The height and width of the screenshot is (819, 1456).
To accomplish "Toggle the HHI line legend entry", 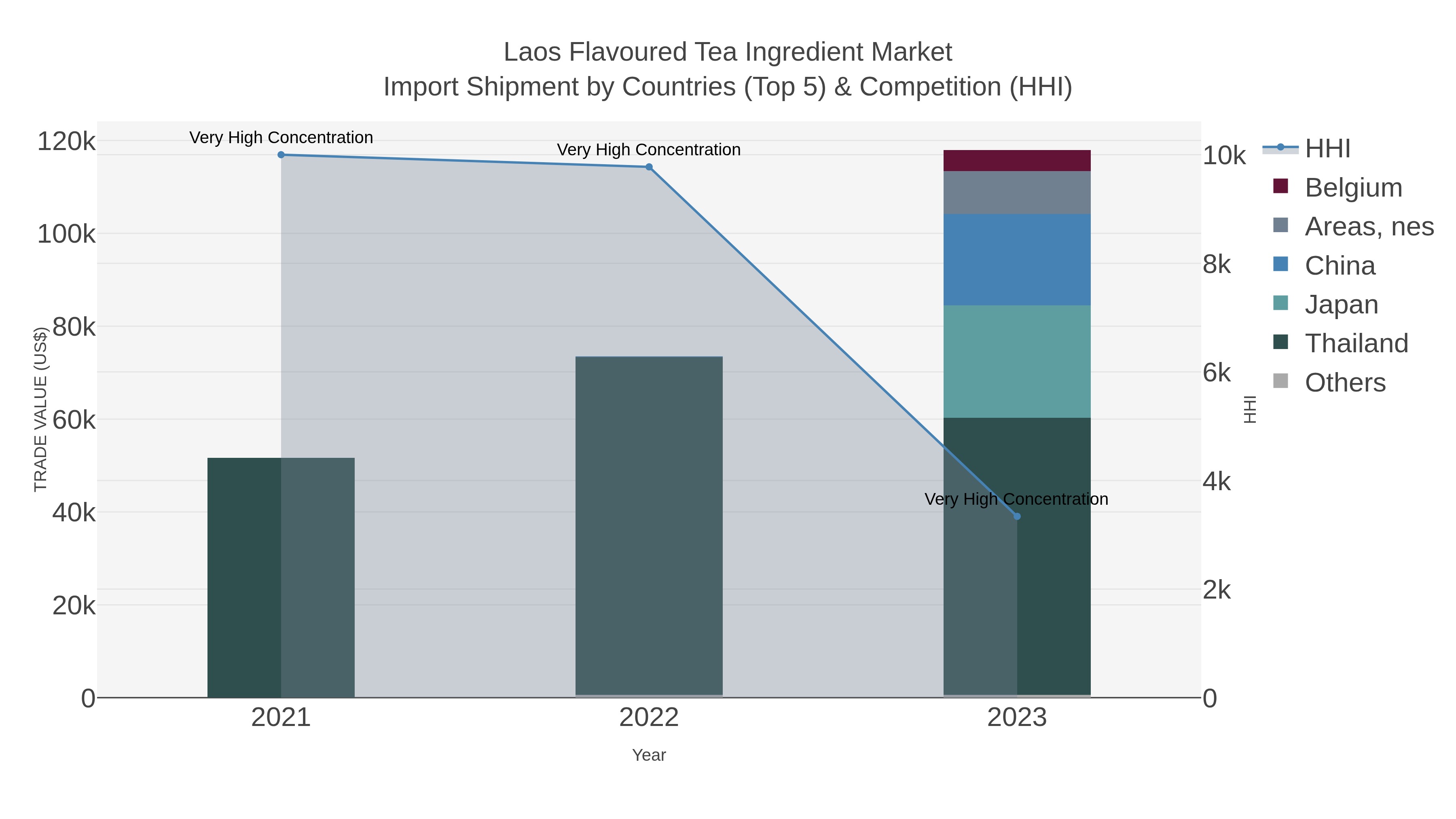I will point(1306,149).
